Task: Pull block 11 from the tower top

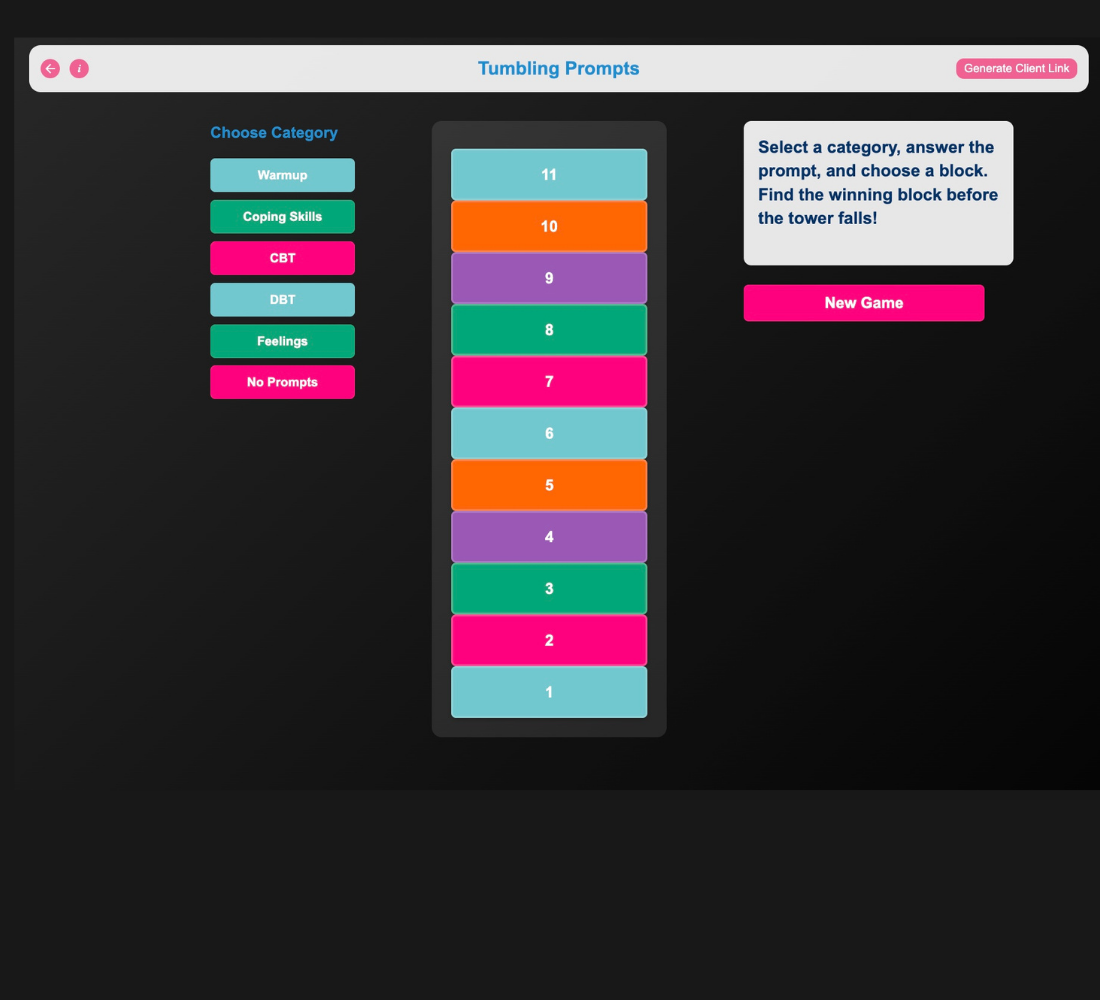Action: (x=549, y=175)
